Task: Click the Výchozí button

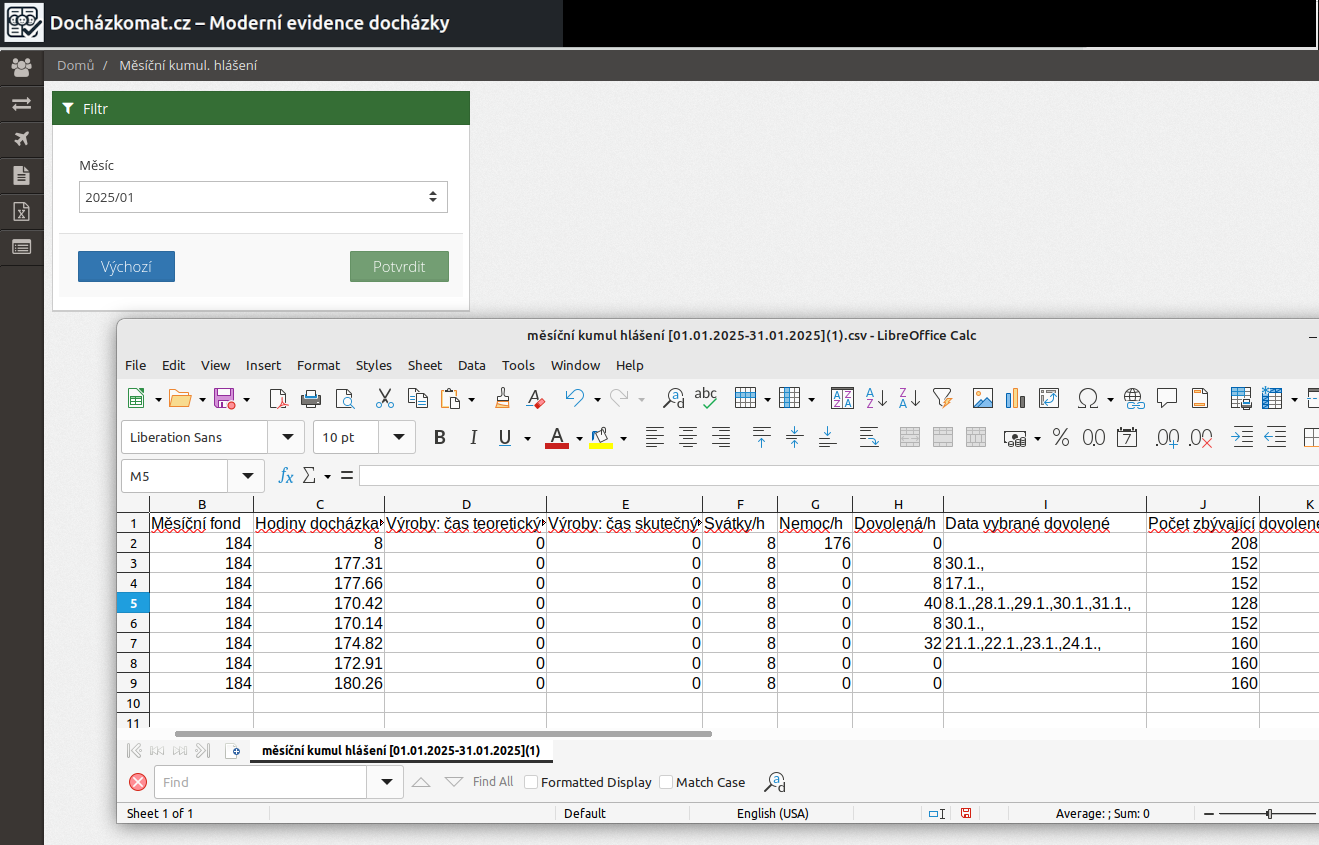Action: [x=126, y=266]
